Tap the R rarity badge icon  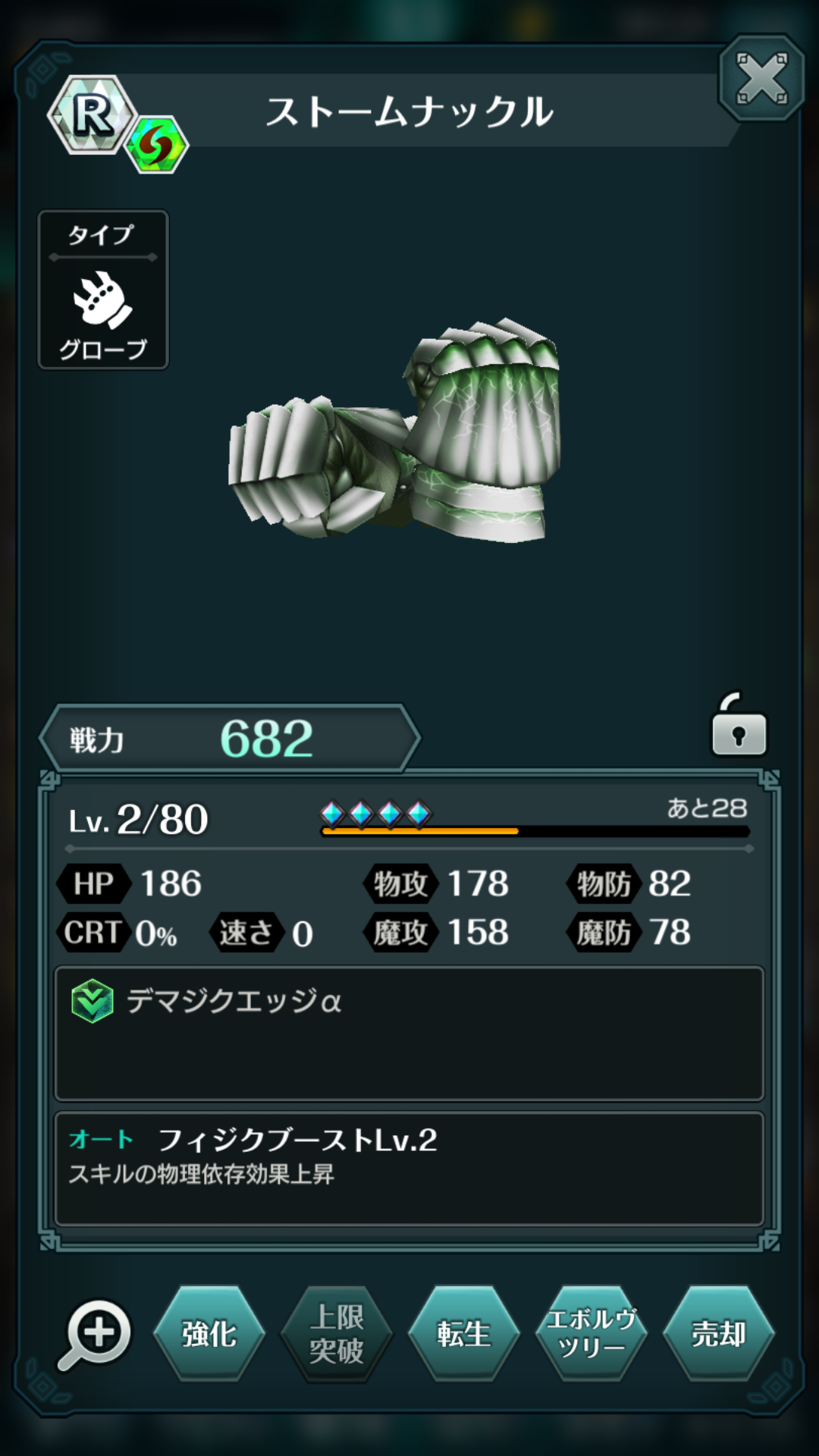point(93,115)
